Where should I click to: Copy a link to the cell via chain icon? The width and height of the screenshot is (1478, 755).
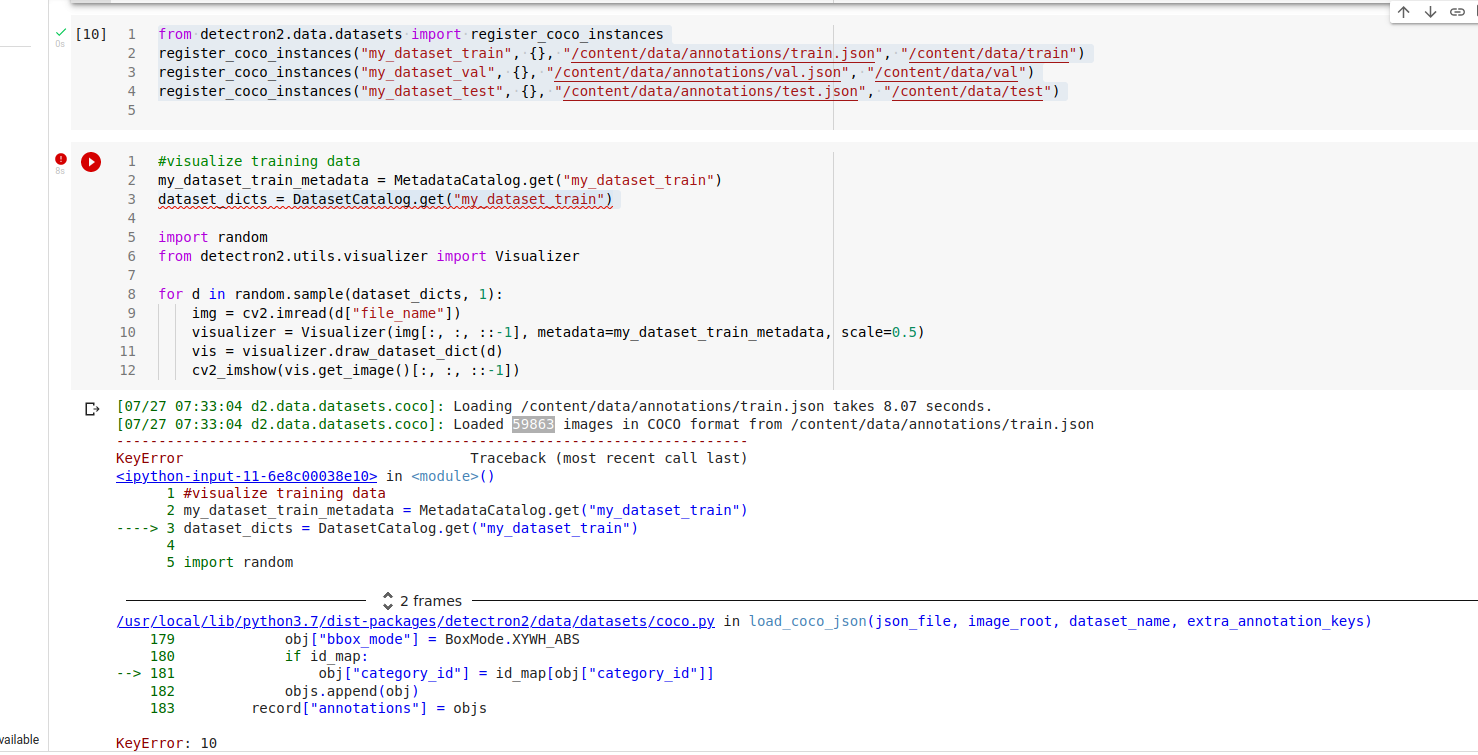click(x=1456, y=12)
